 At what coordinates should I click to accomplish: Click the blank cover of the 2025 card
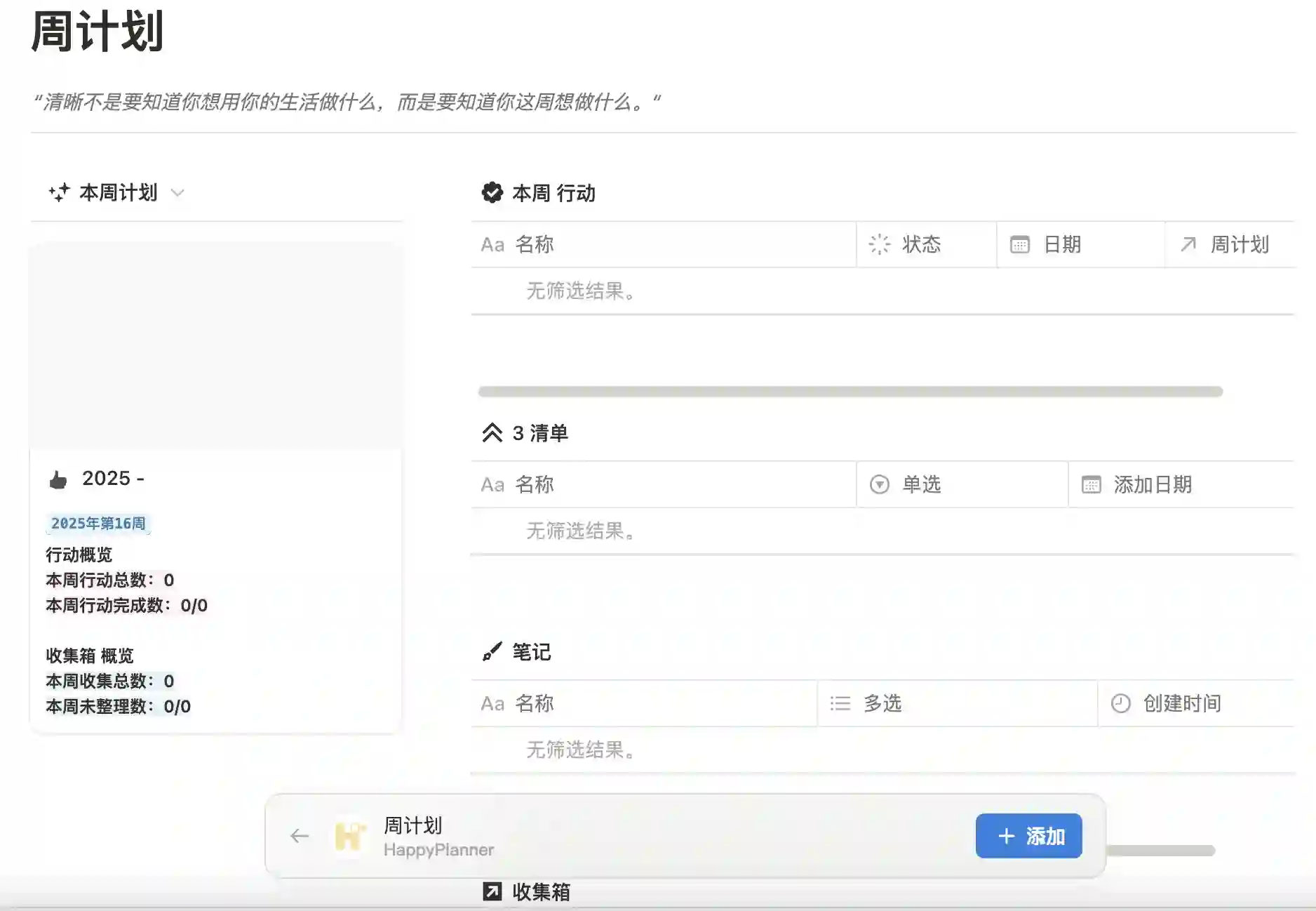click(215, 345)
